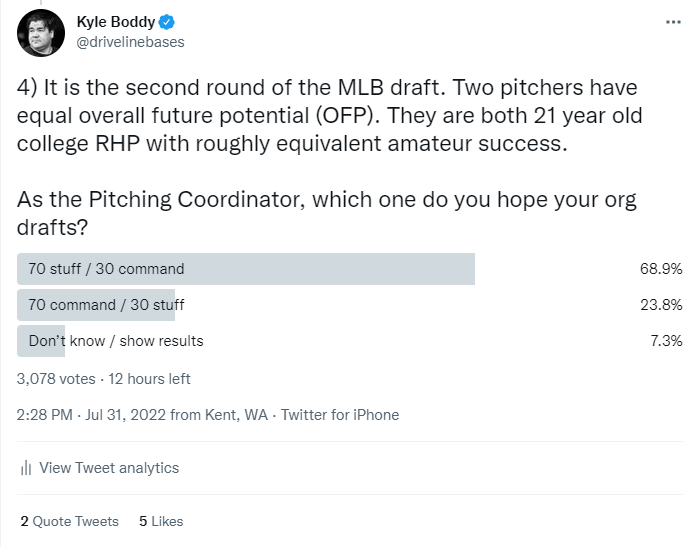Click the 23.8% result percentage
Screen dimensions: 696x547
tap(661, 305)
